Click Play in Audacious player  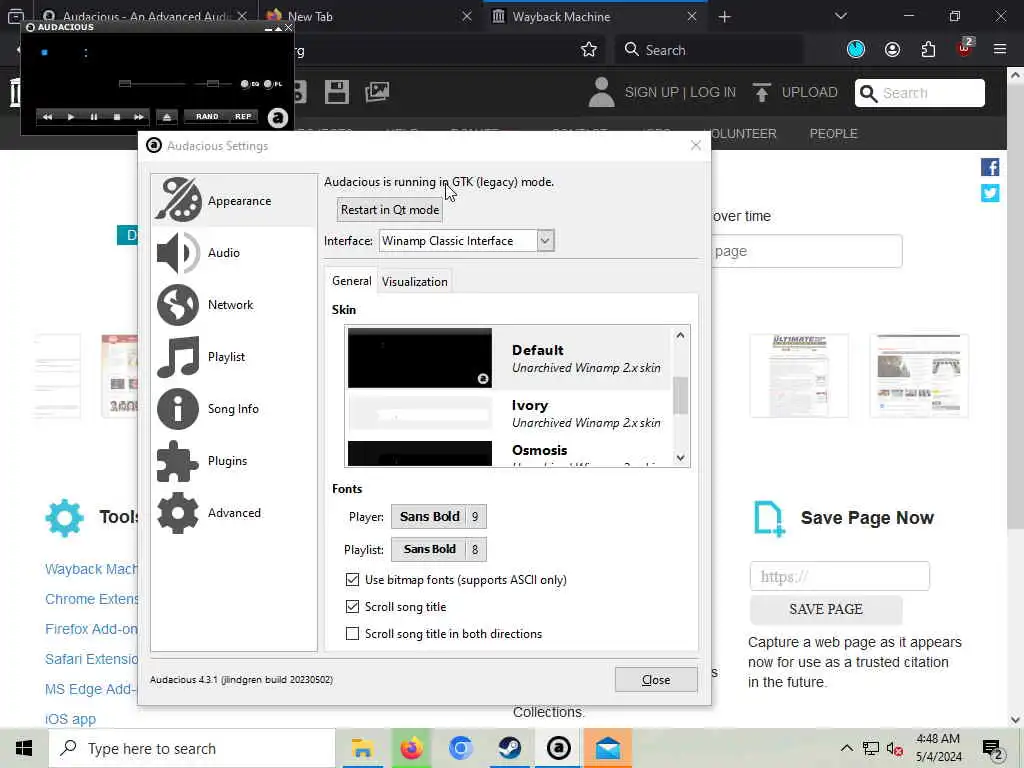pyautogui.click(x=71, y=117)
